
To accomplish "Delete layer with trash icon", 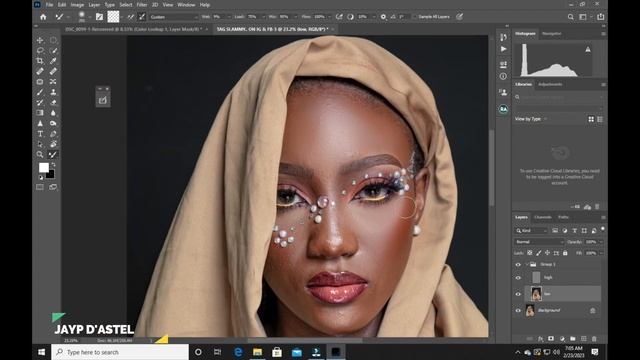I will tap(594, 339).
